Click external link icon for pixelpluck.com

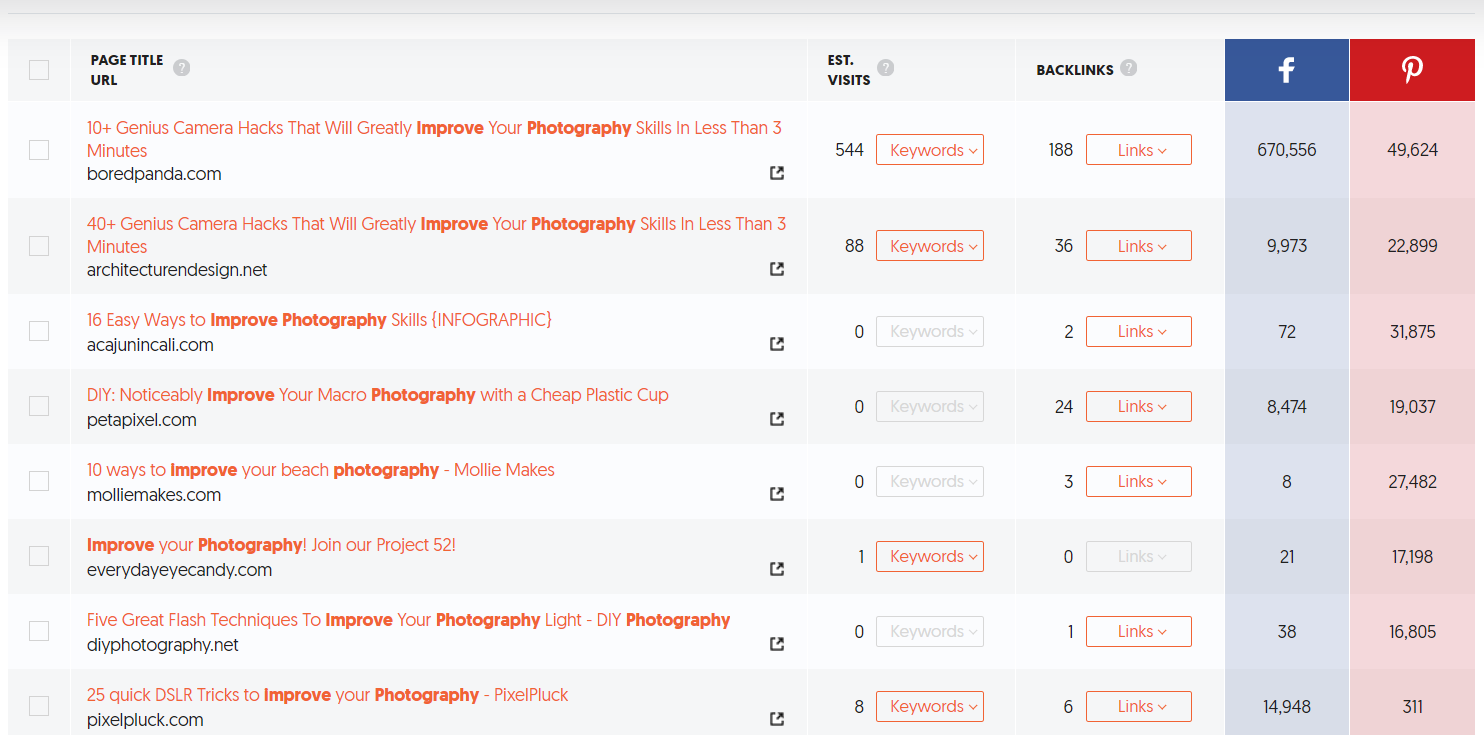coord(777,719)
